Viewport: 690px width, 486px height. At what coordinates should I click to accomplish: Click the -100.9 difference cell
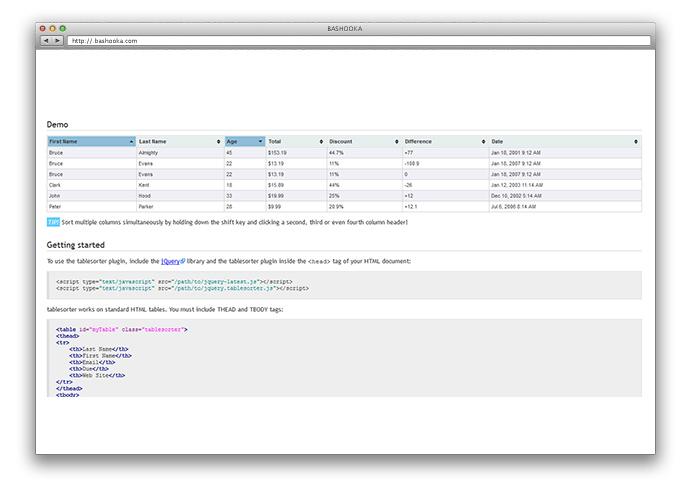[x=445, y=163]
